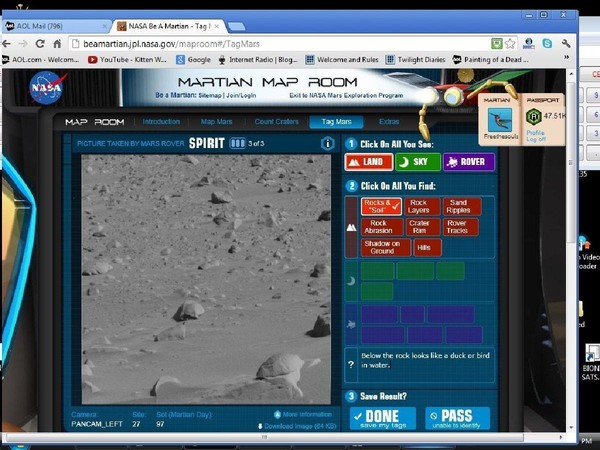Click the Skype extension icon
Image resolution: width=600 pixels, height=450 pixels.
(x=547, y=44)
